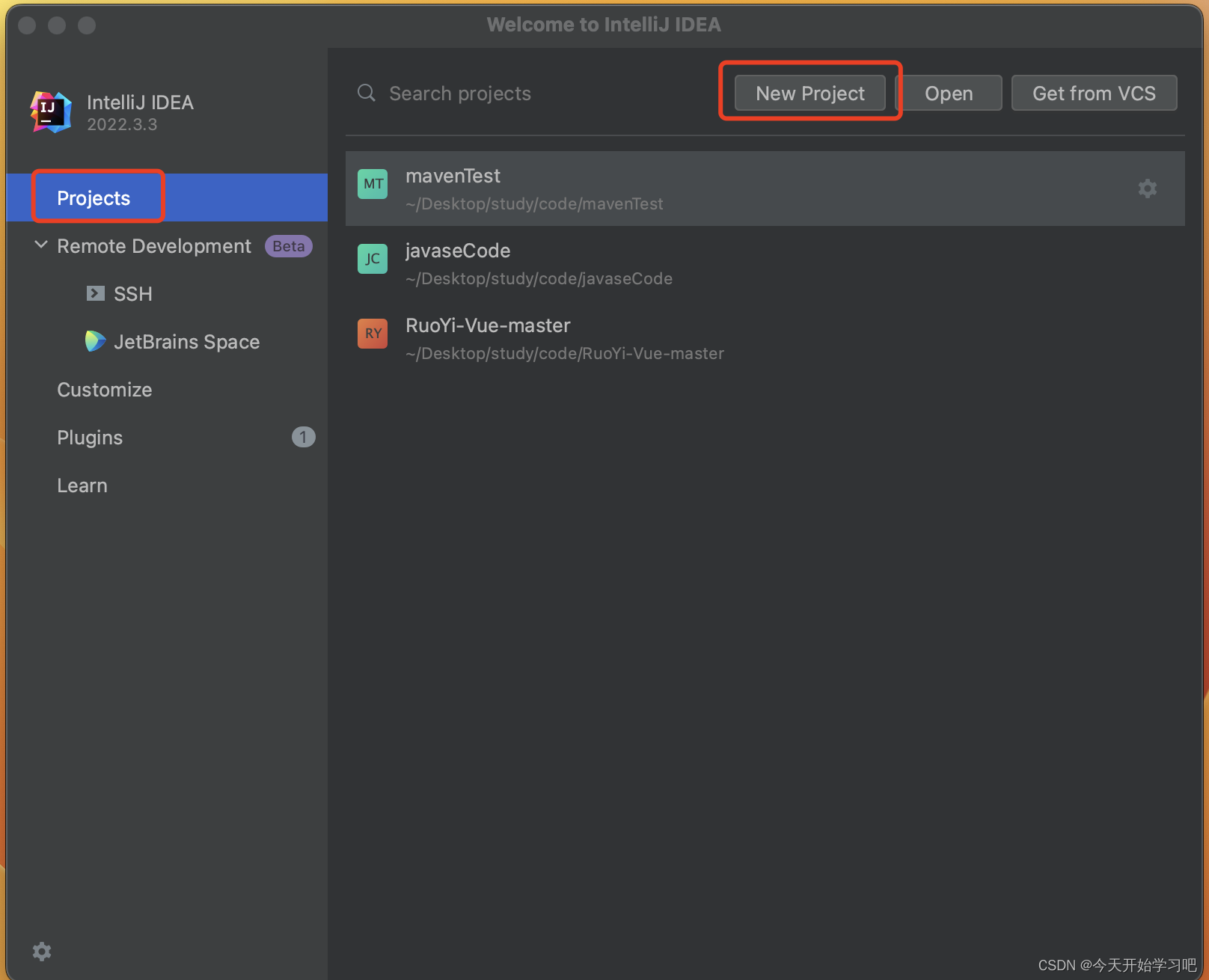
Task: Click the JetBrains Space logo icon
Action: [95, 341]
